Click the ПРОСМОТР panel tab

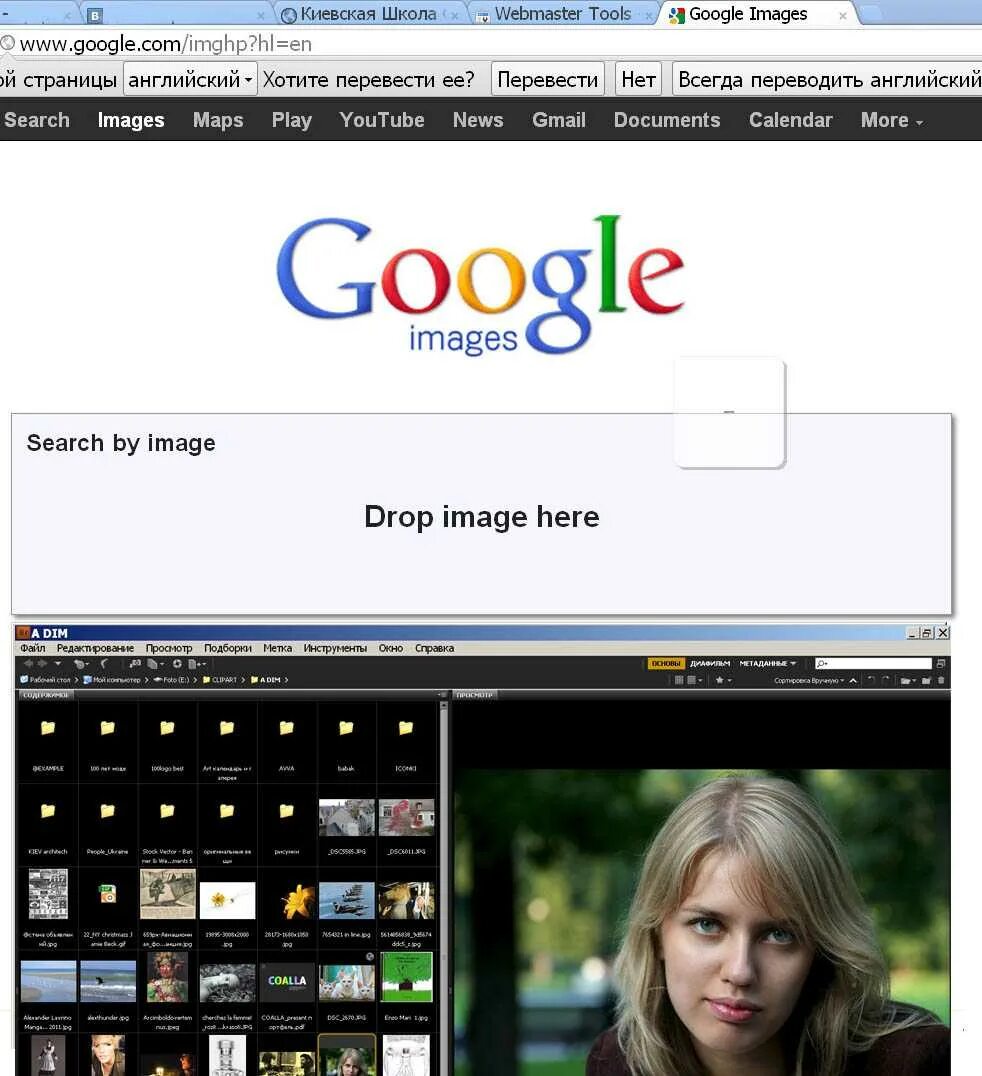(x=475, y=695)
